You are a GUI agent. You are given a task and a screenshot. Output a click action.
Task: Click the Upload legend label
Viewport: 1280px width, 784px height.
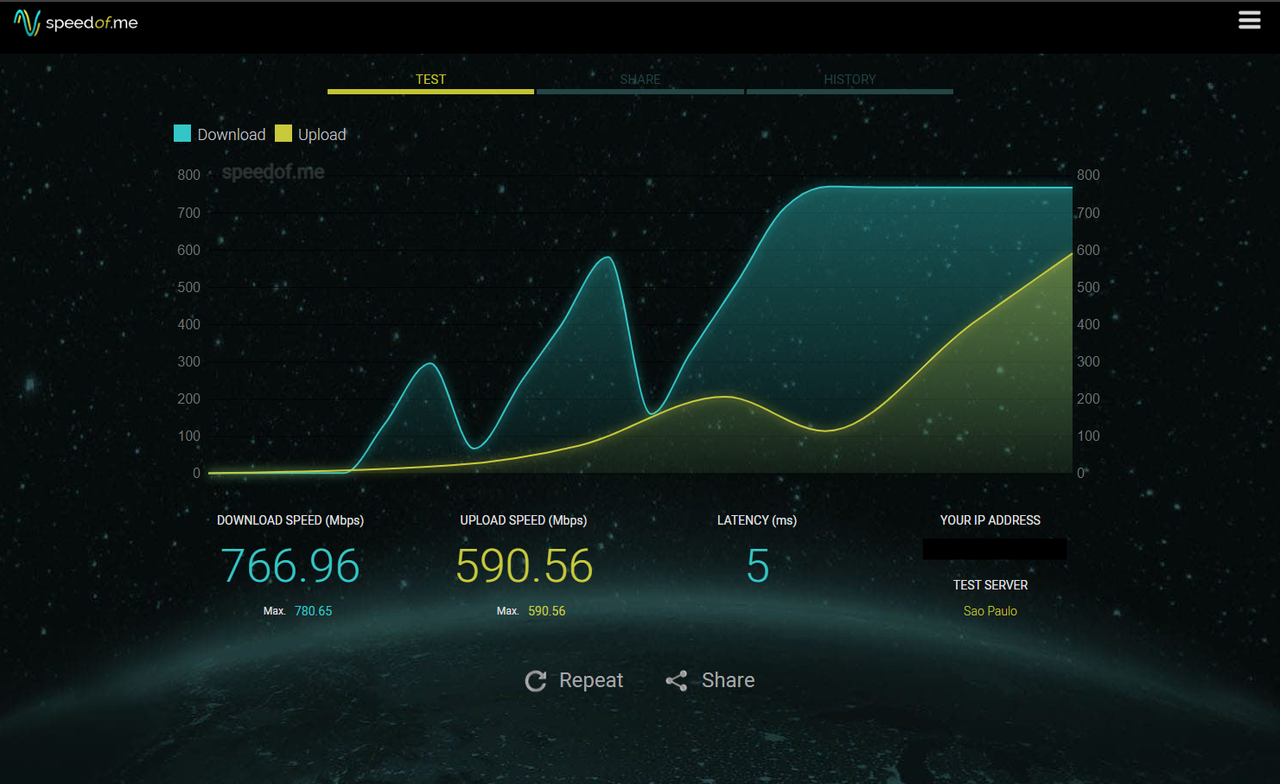pyautogui.click(x=322, y=135)
